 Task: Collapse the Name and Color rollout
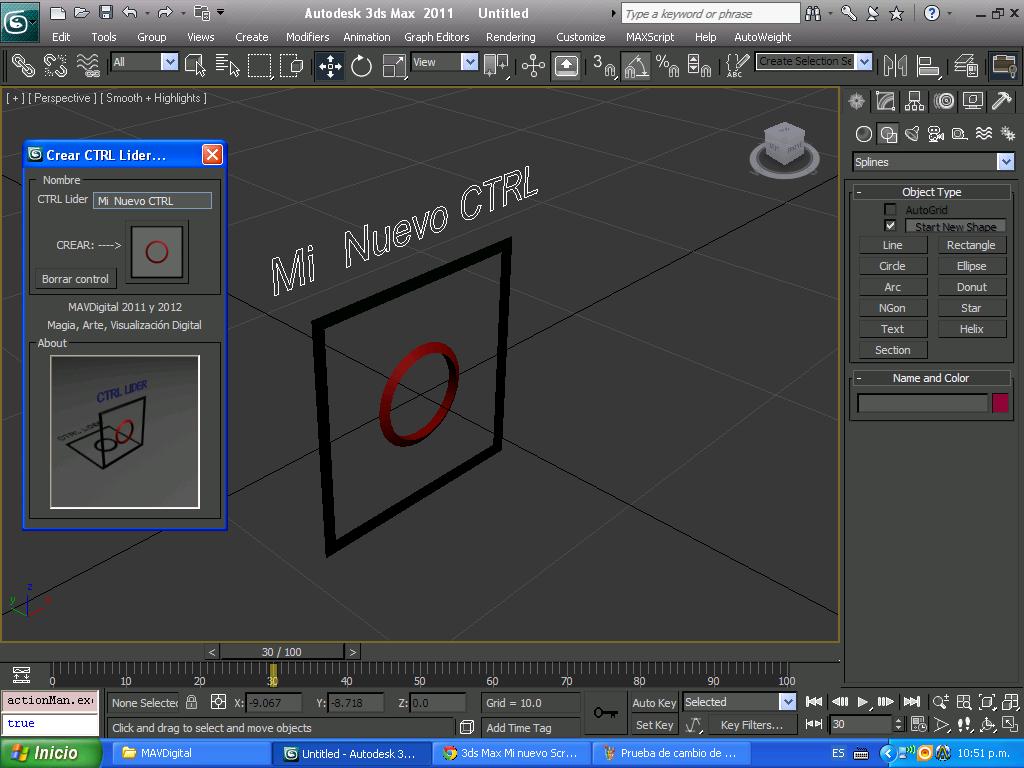point(931,378)
